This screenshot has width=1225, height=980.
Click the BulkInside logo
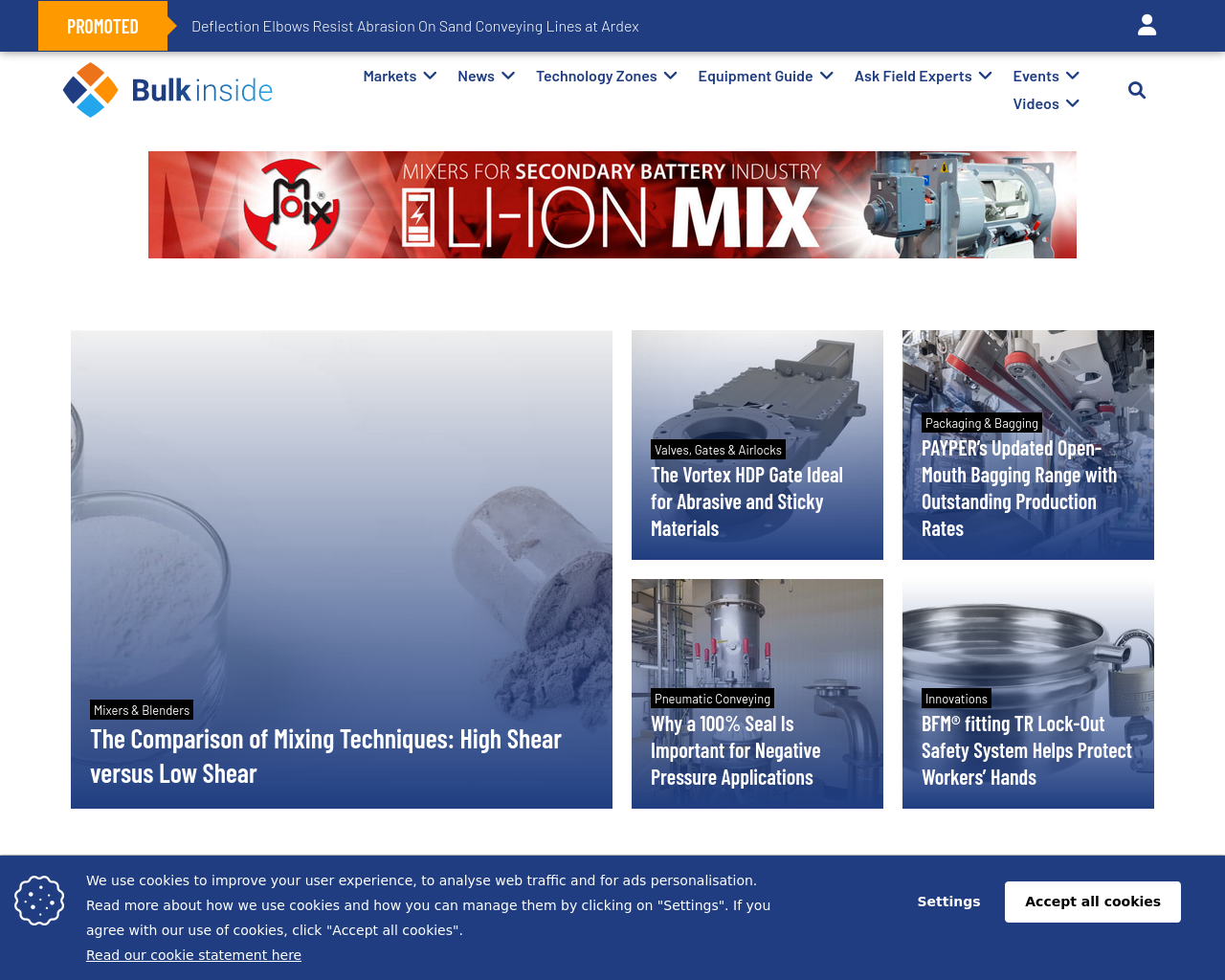point(168,90)
